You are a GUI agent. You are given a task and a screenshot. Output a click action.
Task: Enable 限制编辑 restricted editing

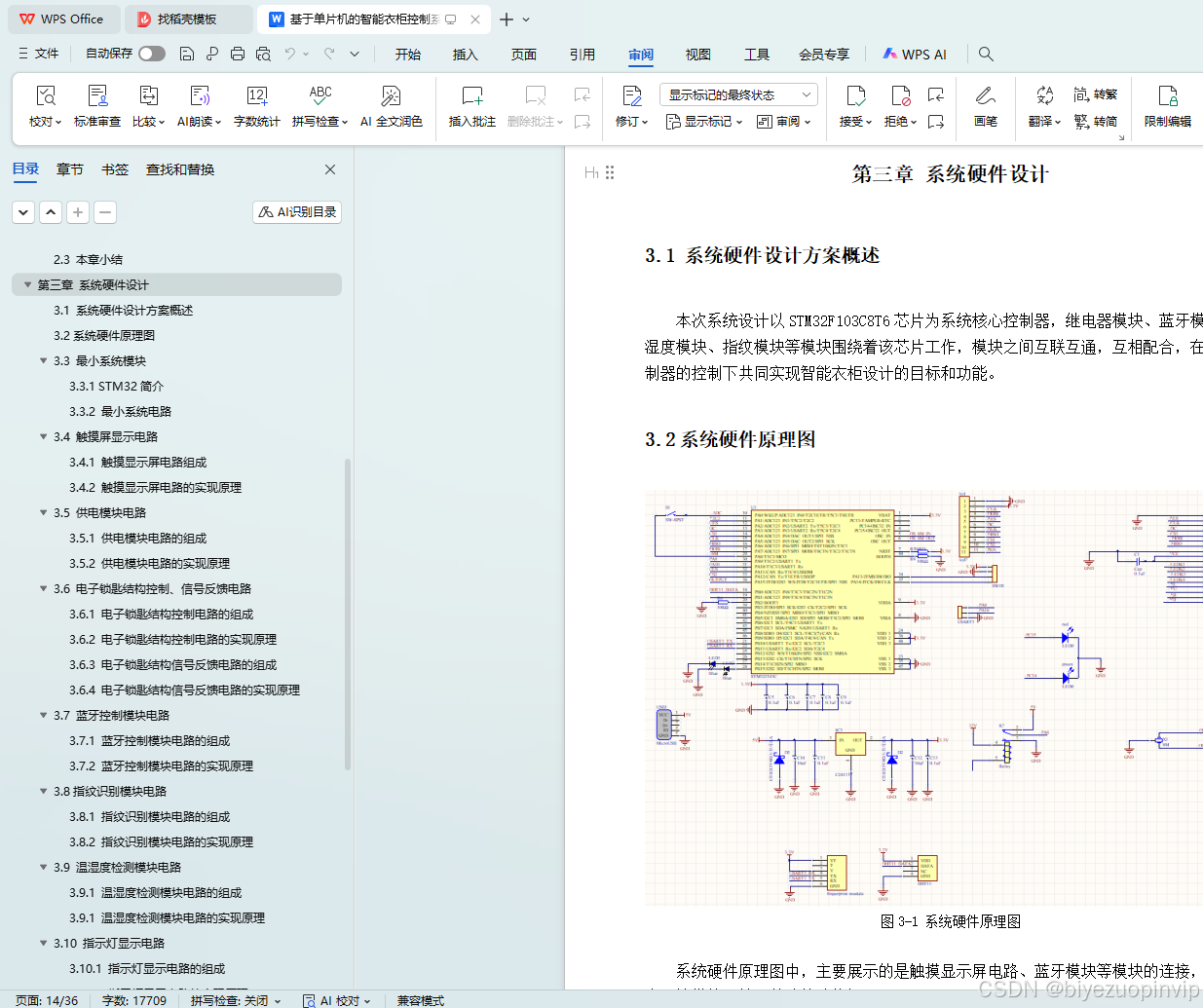pyautogui.click(x=1167, y=107)
